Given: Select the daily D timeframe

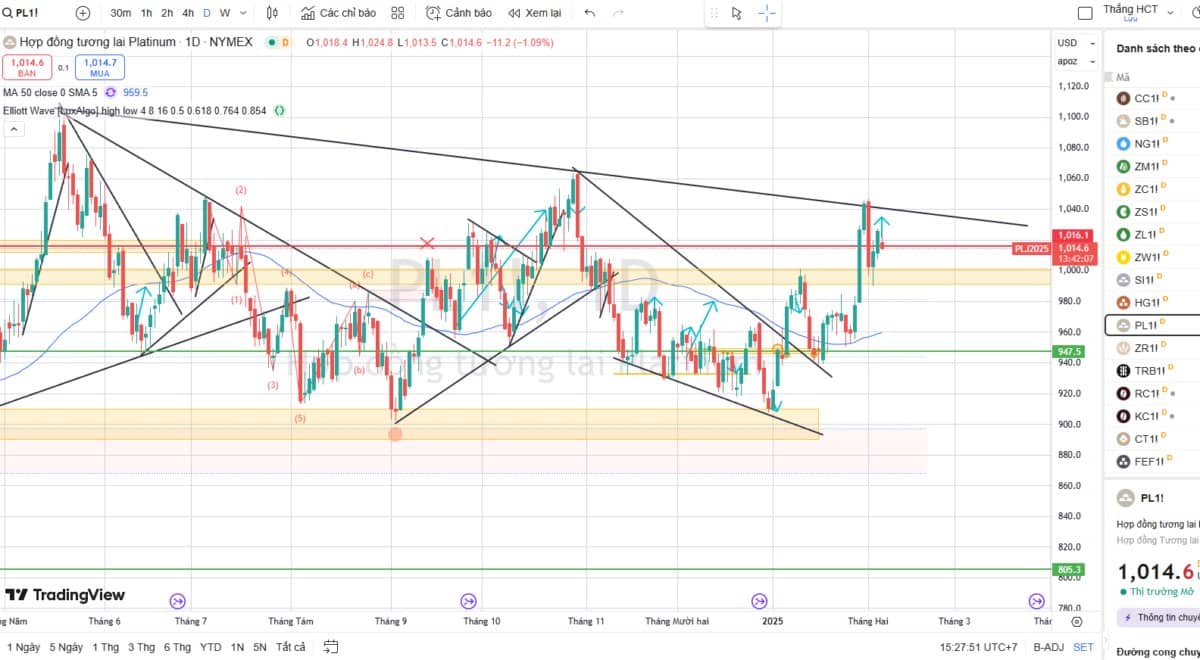Looking at the screenshot, I should click(x=207, y=13).
